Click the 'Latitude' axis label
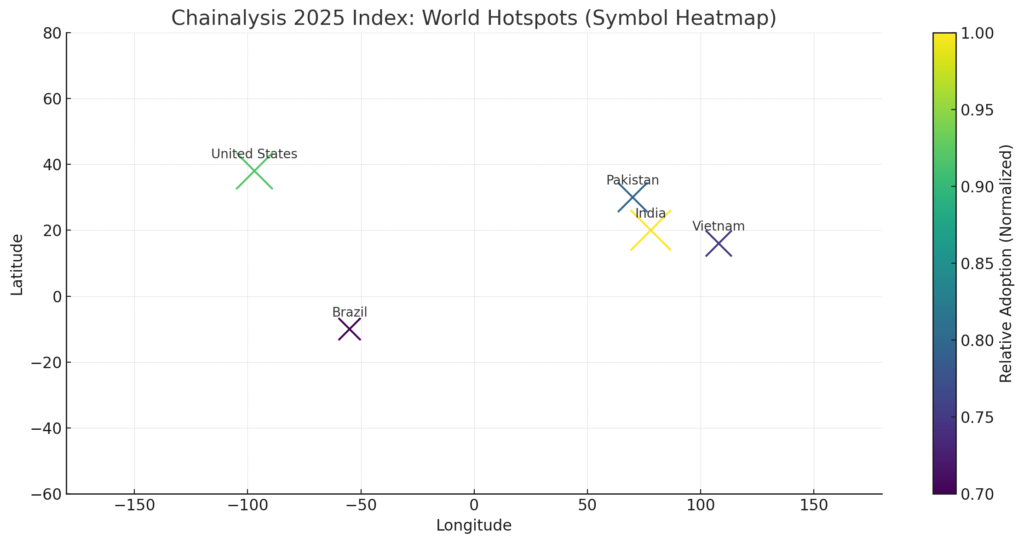1024x543 pixels. pyautogui.click(x=17, y=265)
